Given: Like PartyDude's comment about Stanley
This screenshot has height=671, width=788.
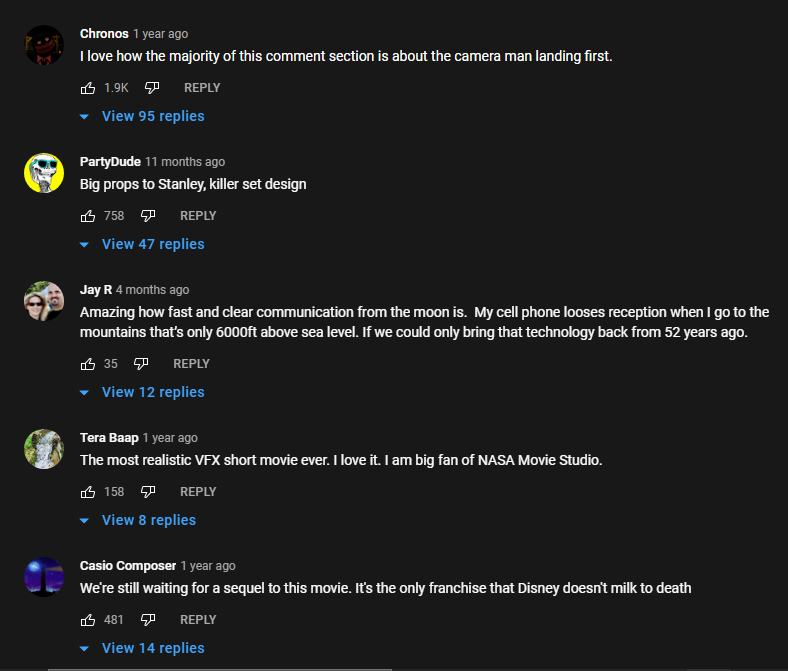Looking at the screenshot, I should pos(88,216).
